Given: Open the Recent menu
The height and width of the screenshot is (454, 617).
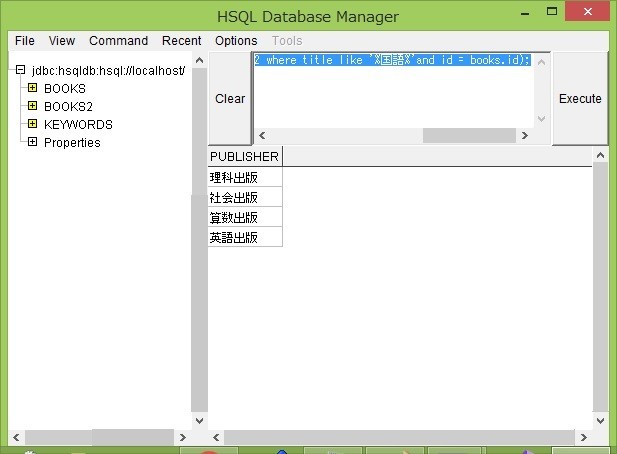Looking at the screenshot, I should [181, 41].
